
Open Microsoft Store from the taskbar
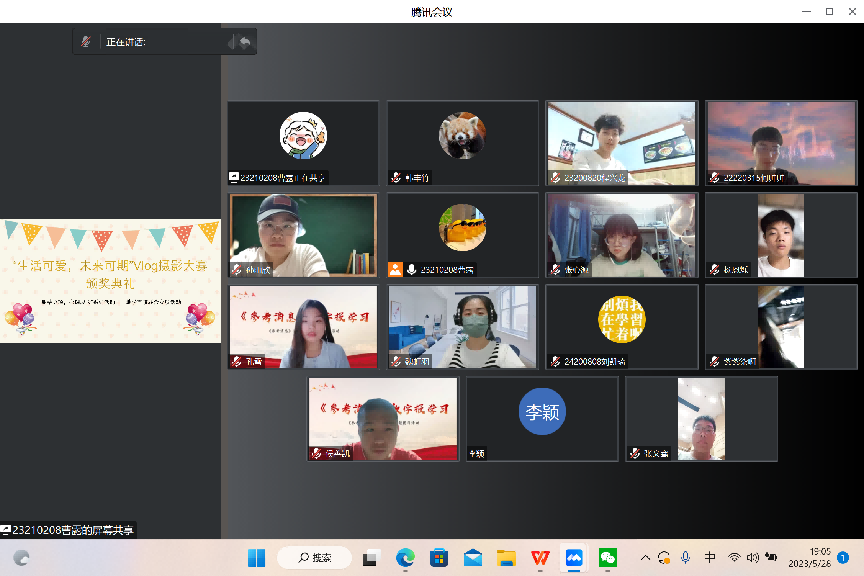(x=438, y=557)
